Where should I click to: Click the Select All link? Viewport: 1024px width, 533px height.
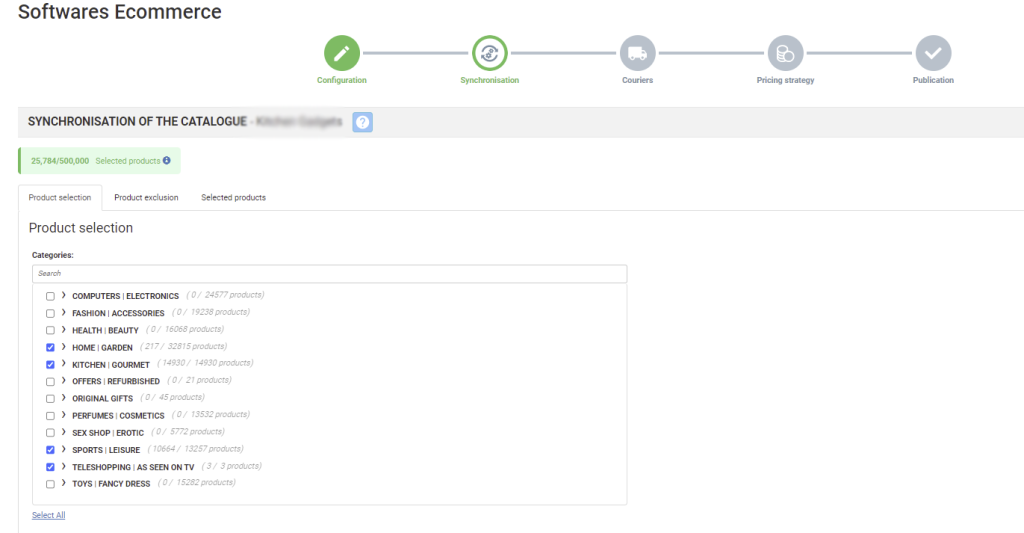coord(48,515)
